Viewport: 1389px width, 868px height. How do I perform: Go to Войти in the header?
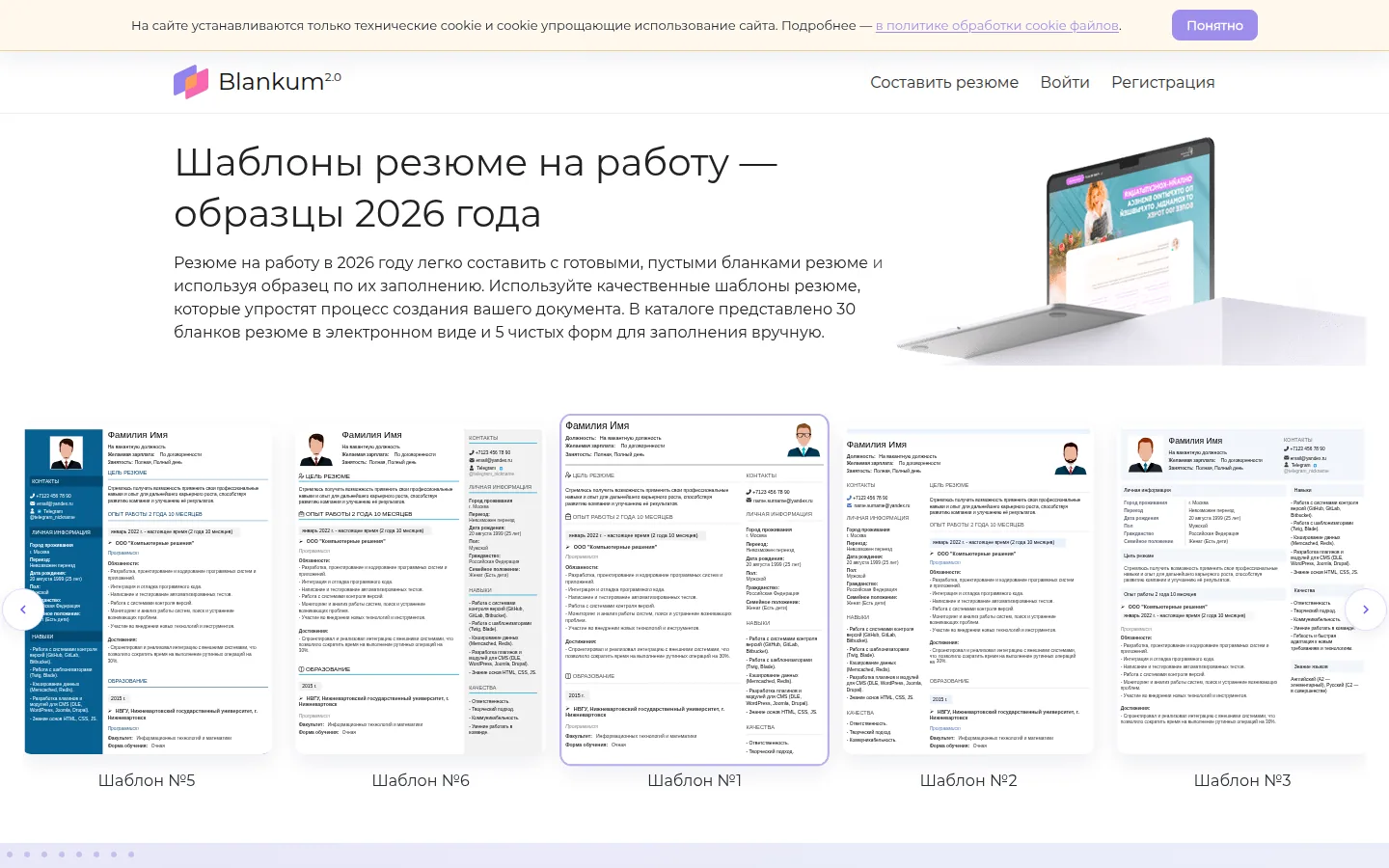pyautogui.click(x=1065, y=82)
